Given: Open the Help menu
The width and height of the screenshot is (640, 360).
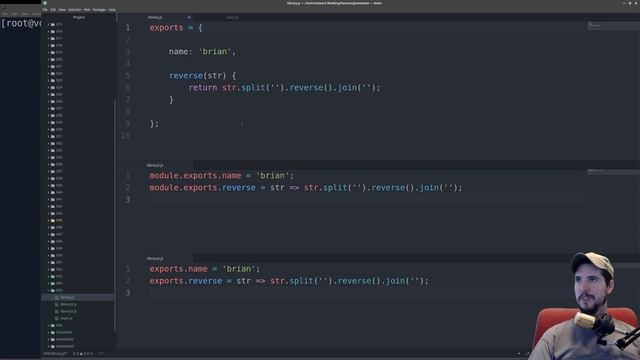Looking at the screenshot, I should 112,9.
